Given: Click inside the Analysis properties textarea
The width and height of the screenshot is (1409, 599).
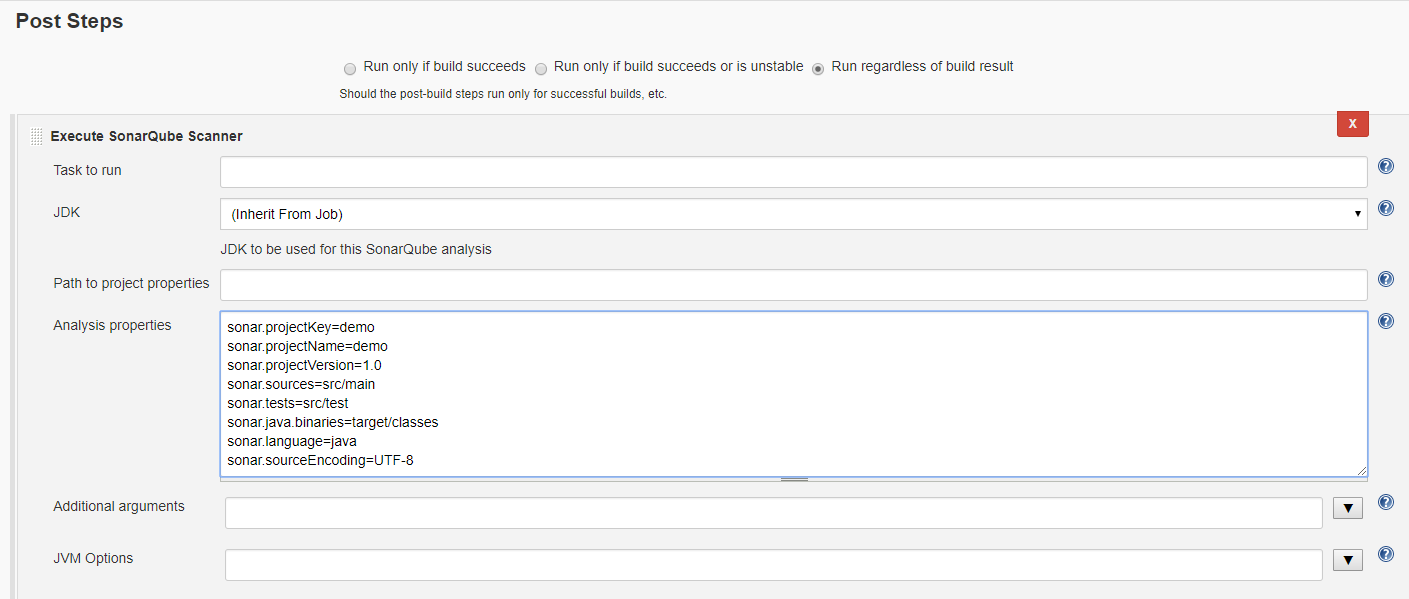Looking at the screenshot, I should coord(793,394).
